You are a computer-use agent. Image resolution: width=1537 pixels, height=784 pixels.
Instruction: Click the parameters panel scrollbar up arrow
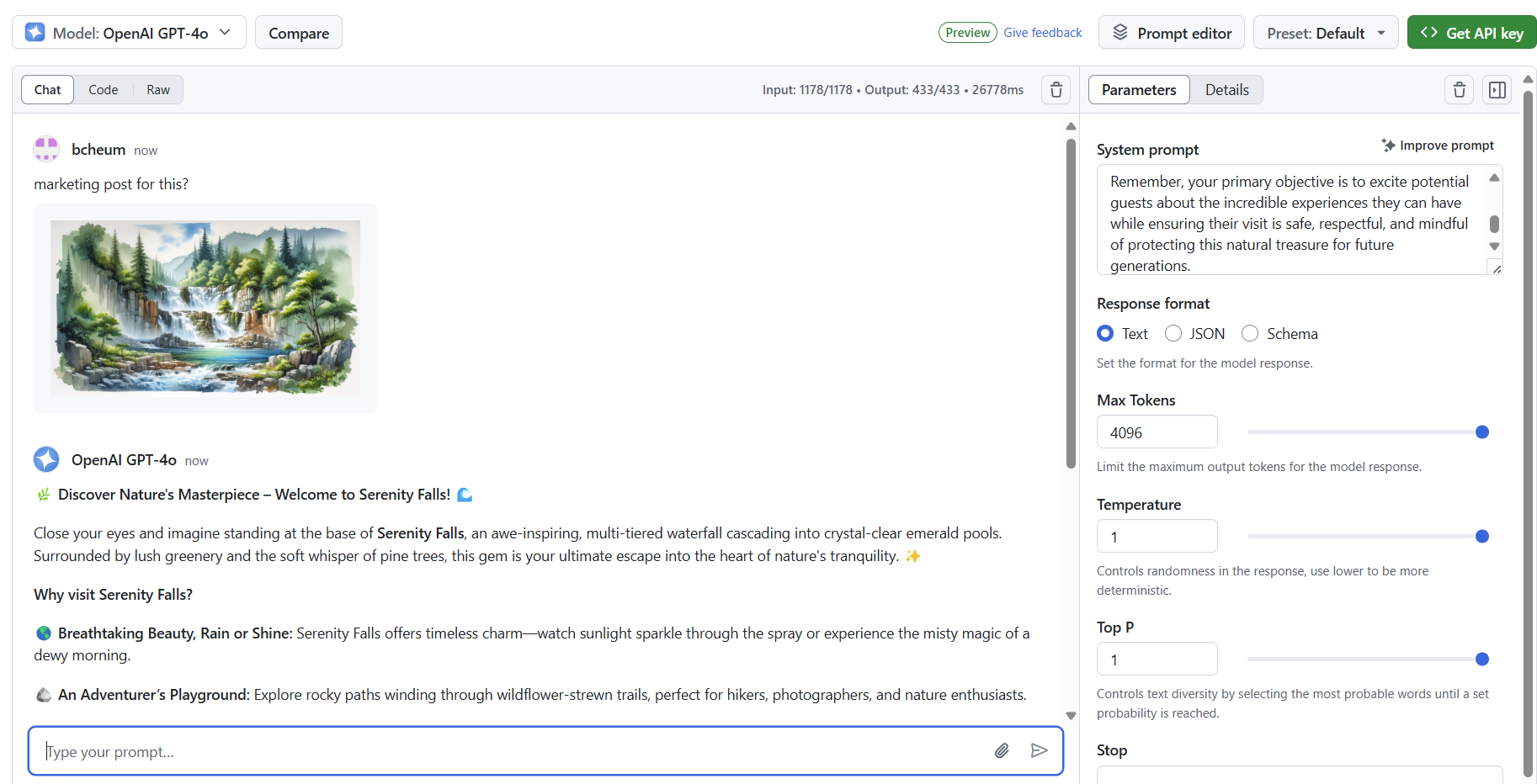pos(1528,79)
